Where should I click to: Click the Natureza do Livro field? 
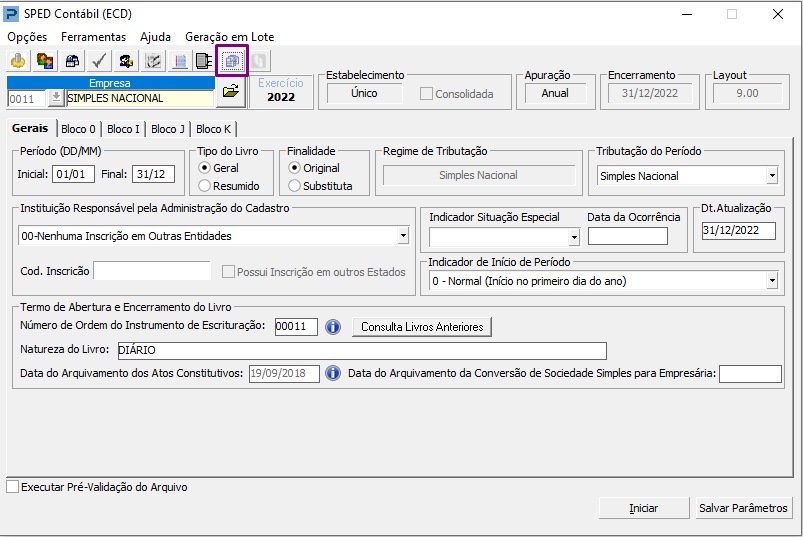coord(362,350)
